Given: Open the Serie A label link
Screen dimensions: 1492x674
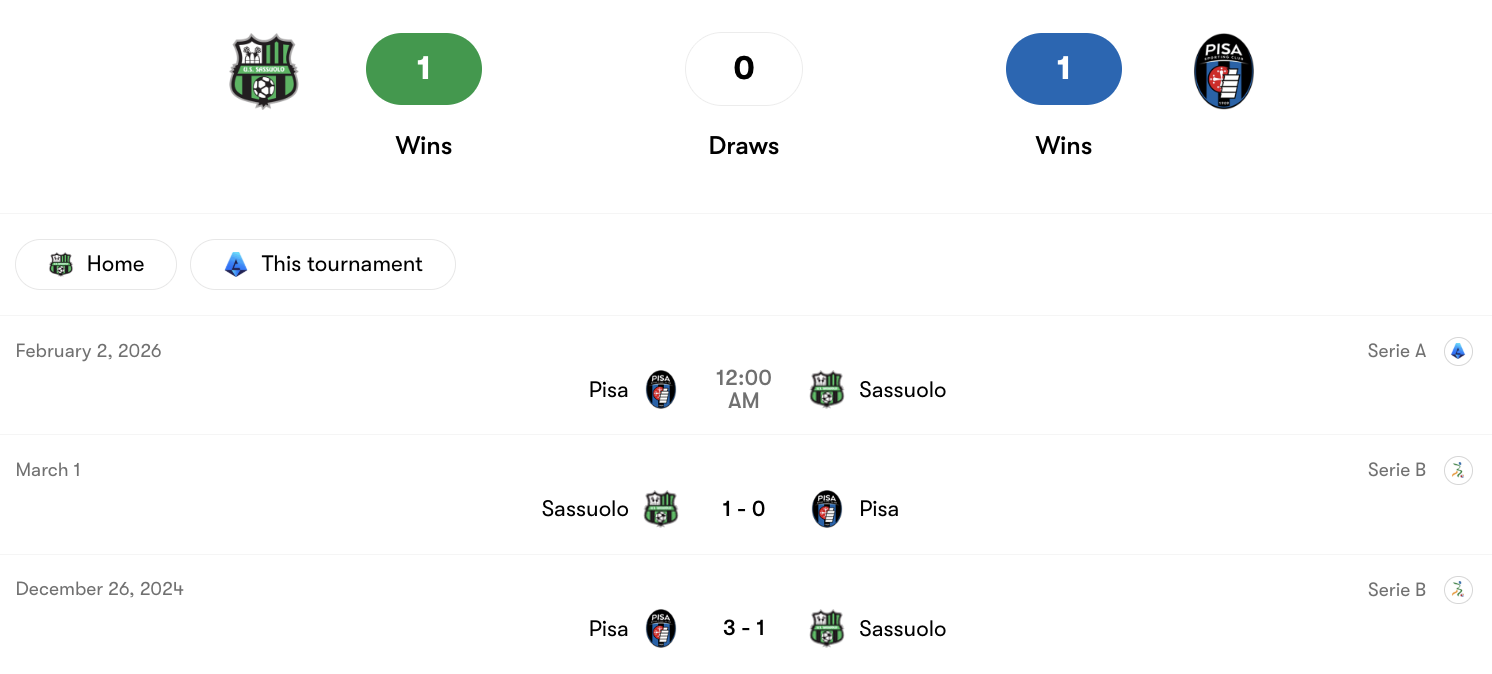Looking at the screenshot, I should coord(1396,351).
